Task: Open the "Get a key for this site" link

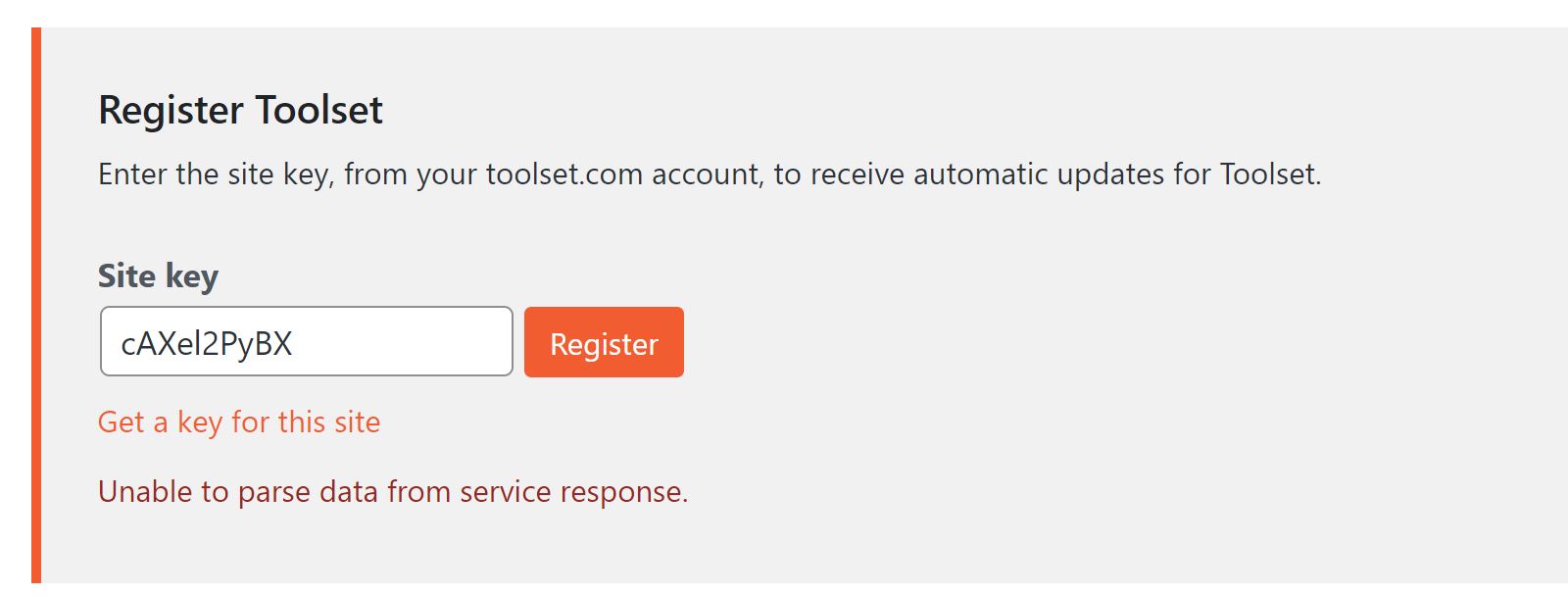Action: 239,422
